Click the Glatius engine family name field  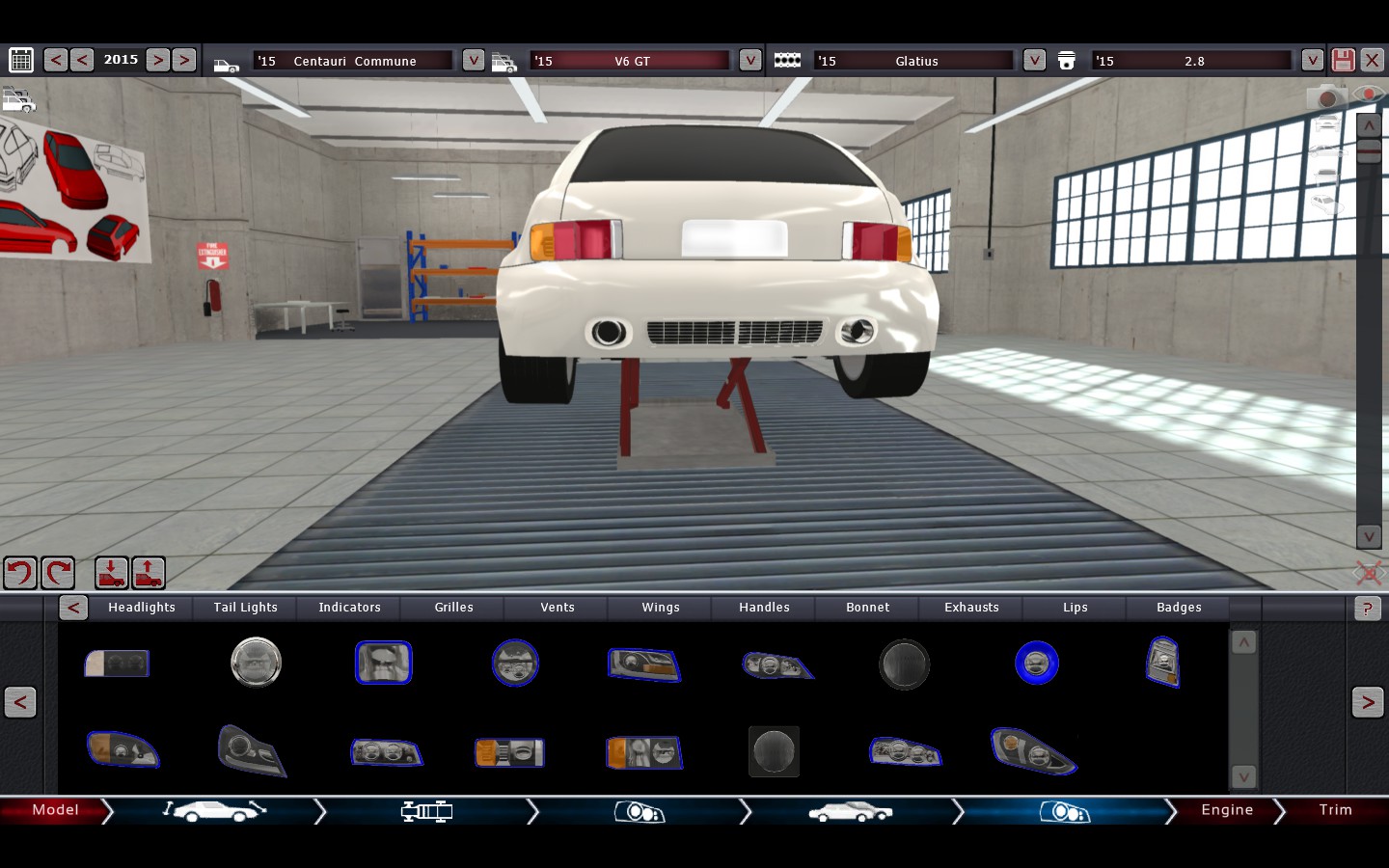[913, 61]
